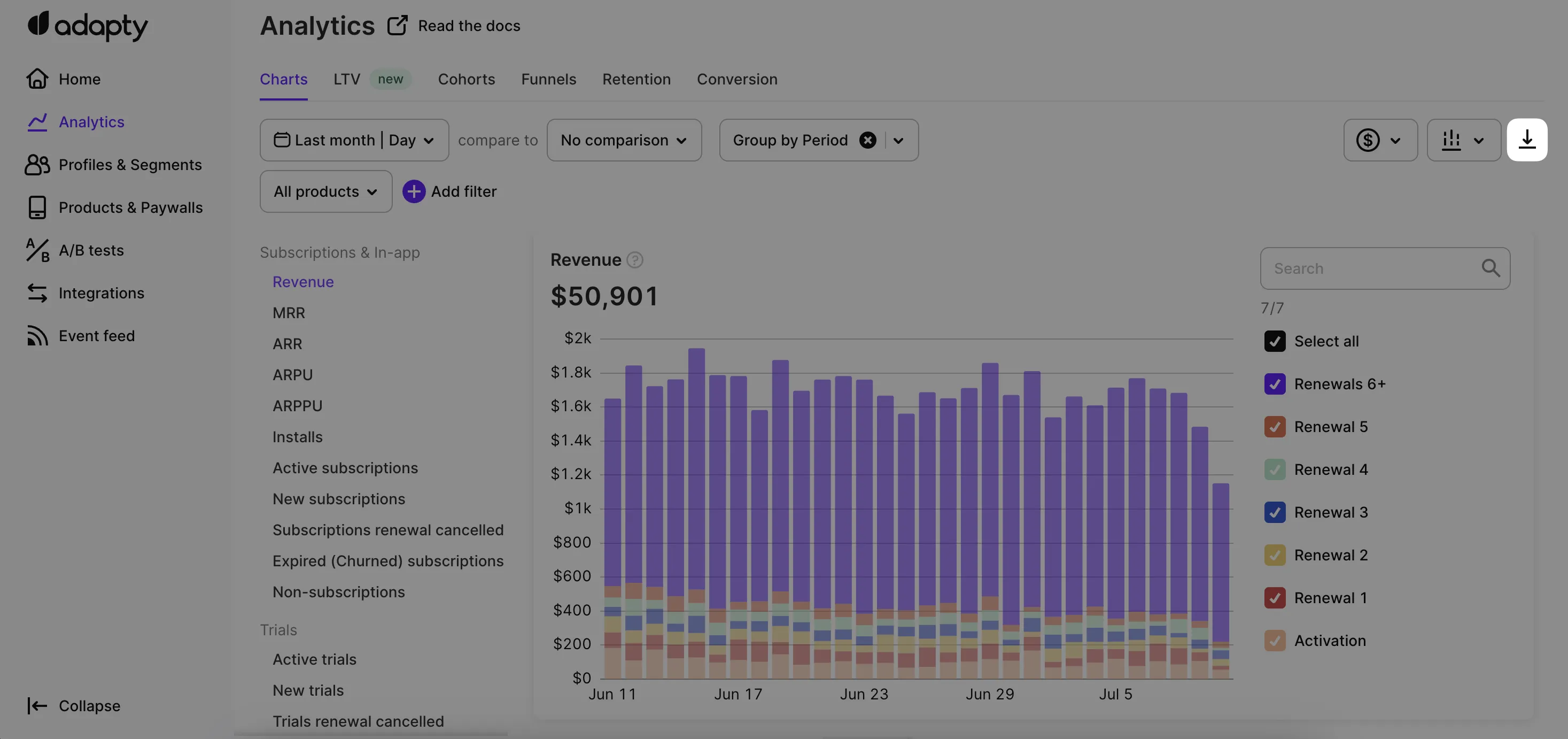Image resolution: width=1568 pixels, height=739 pixels.
Task: Toggle the Renewals 6+ checkbox
Action: click(1275, 384)
